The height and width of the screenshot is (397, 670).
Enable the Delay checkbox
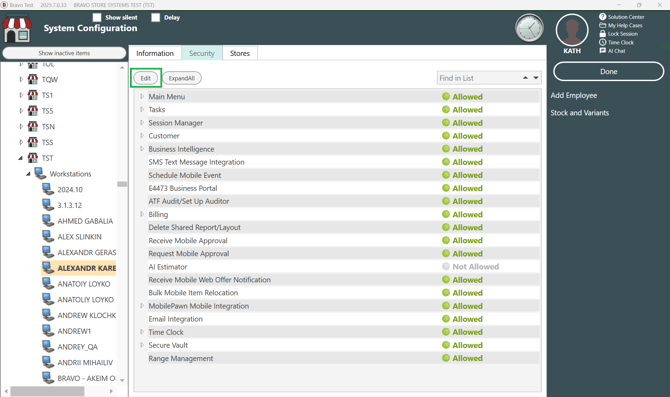point(156,18)
